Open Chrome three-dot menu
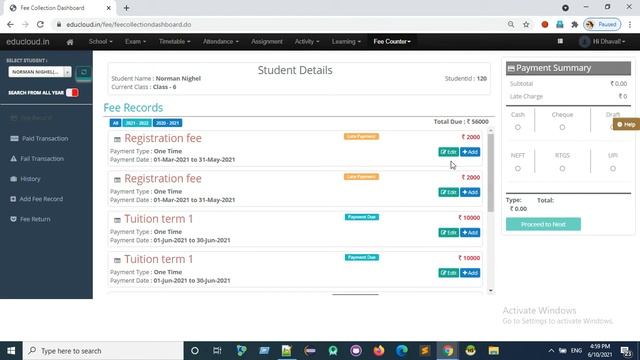Image resolution: width=640 pixels, height=360 pixels. [x=630, y=24]
